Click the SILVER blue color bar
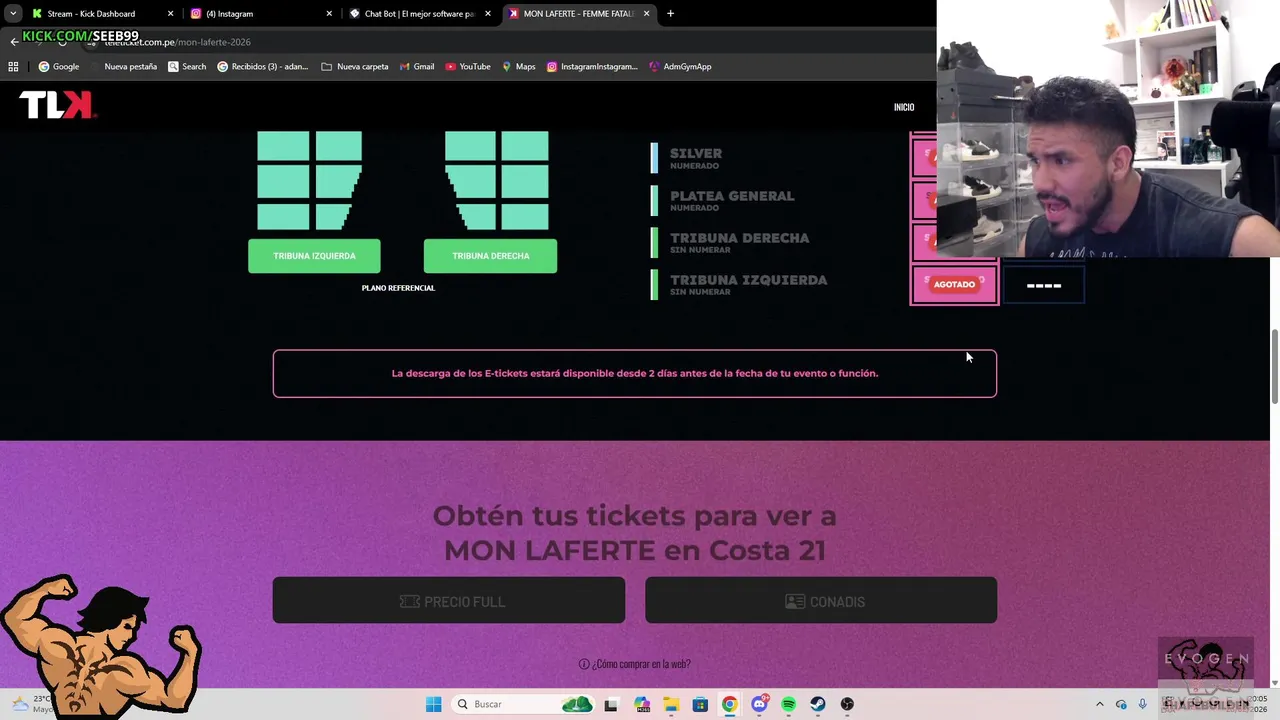The height and width of the screenshot is (720, 1280). (x=654, y=158)
